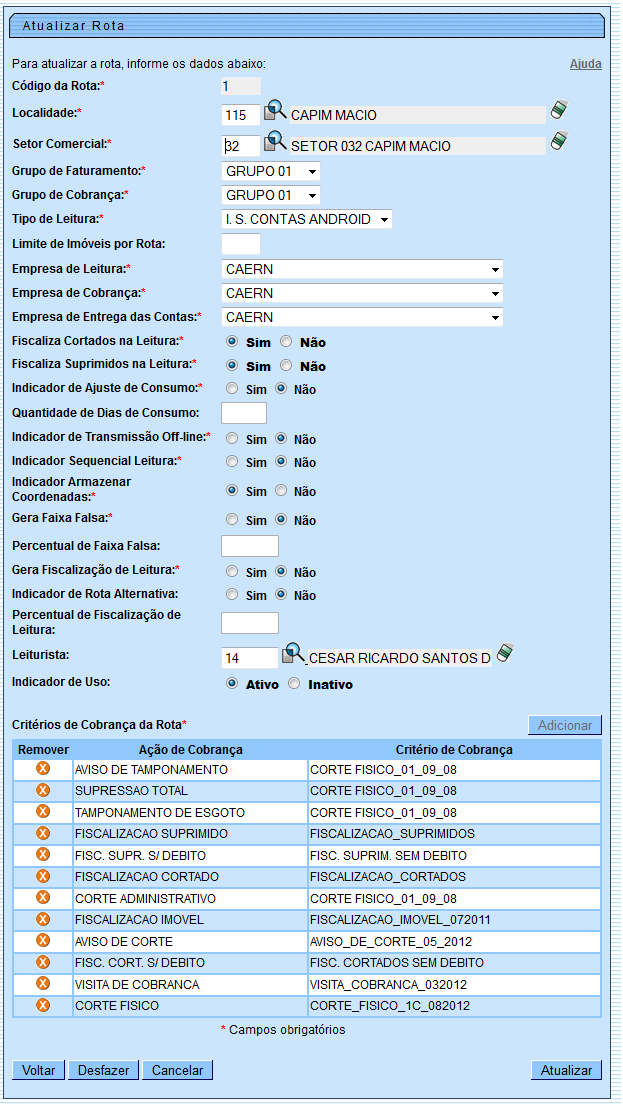The image size is (623, 1119).
Task: Clear Localidade field with eraser icon
Action: click(559, 110)
